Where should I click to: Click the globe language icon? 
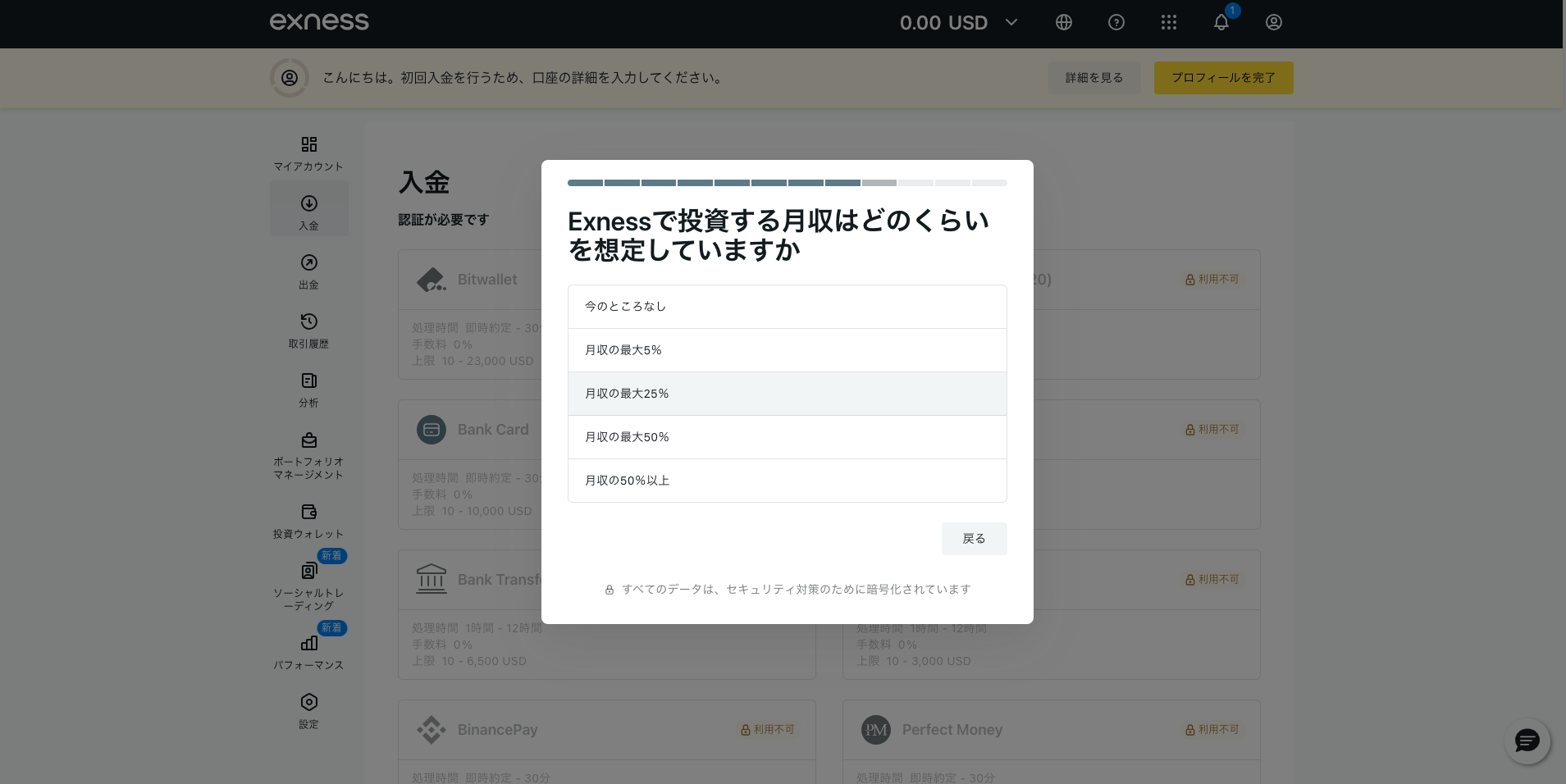1063,23
